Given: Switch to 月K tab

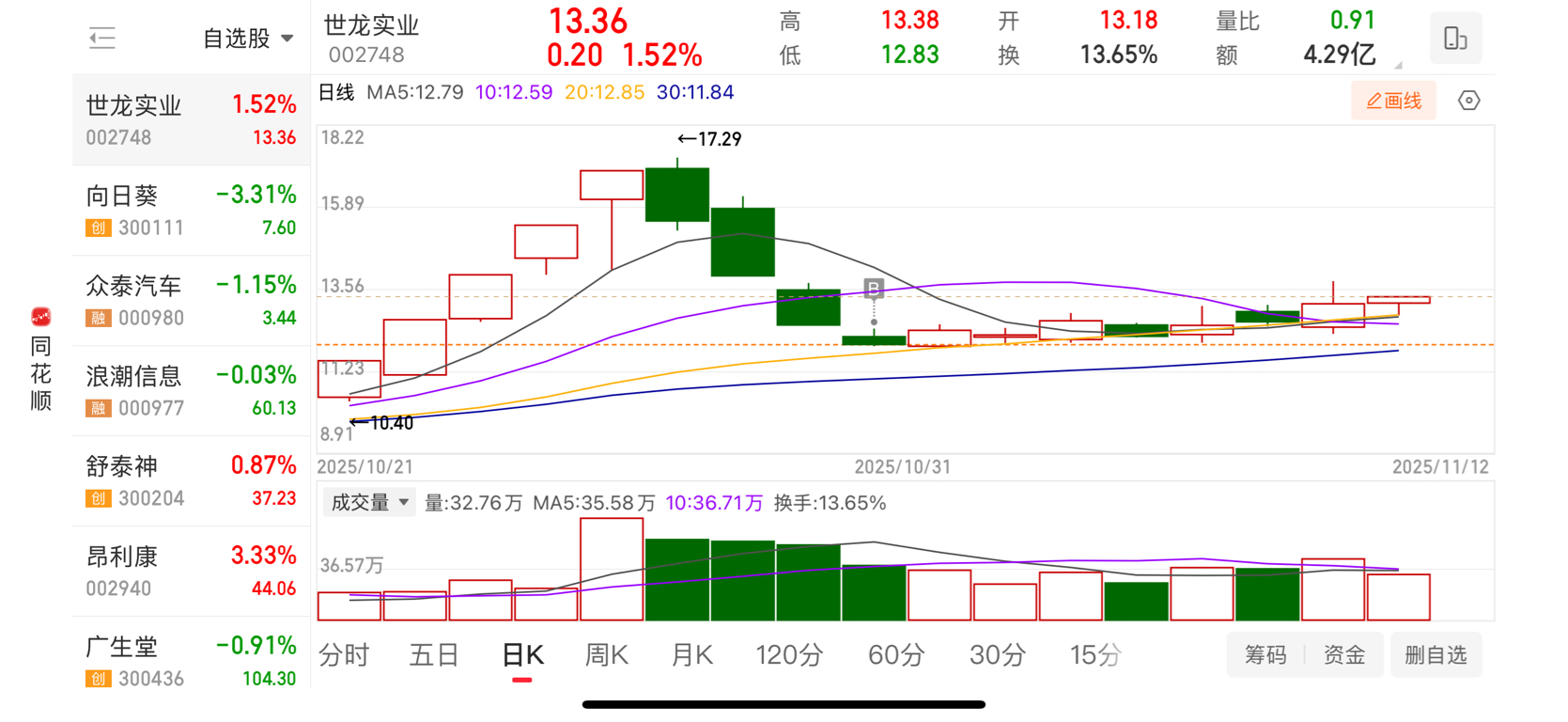Looking at the screenshot, I should (692, 654).
